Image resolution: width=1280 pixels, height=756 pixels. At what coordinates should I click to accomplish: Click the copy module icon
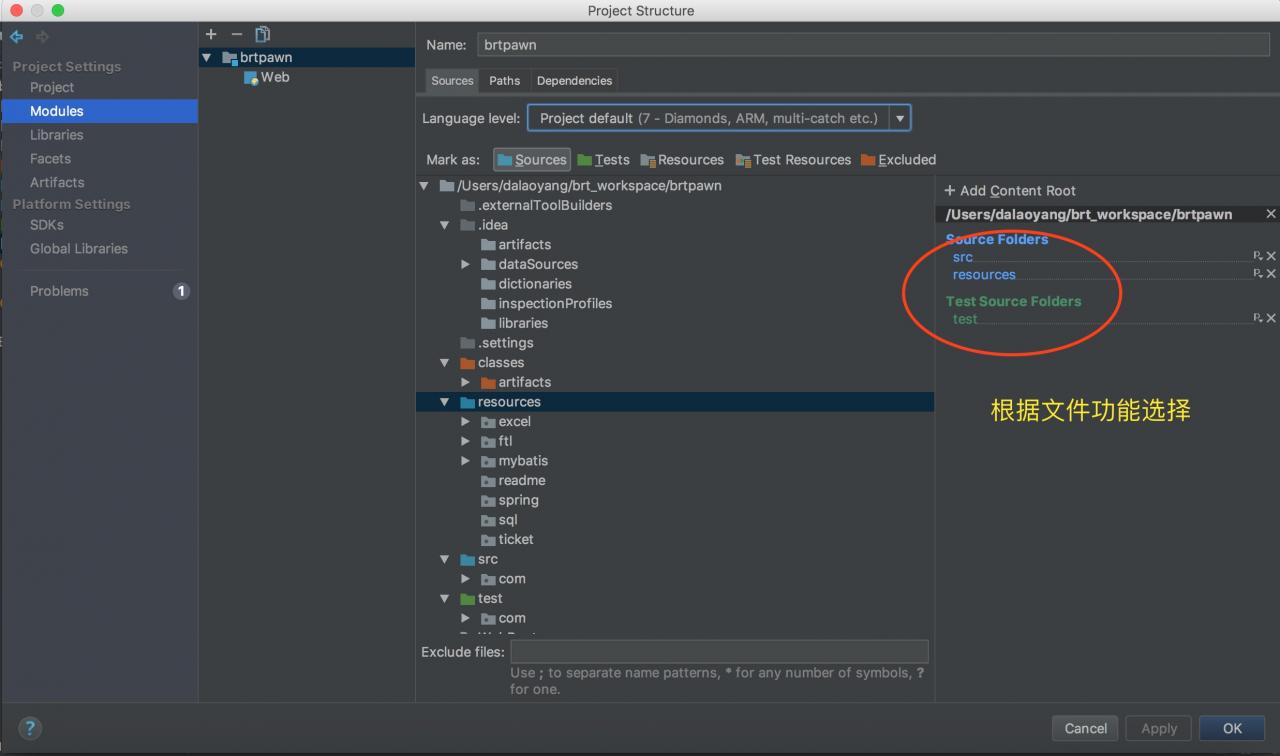pyautogui.click(x=263, y=34)
